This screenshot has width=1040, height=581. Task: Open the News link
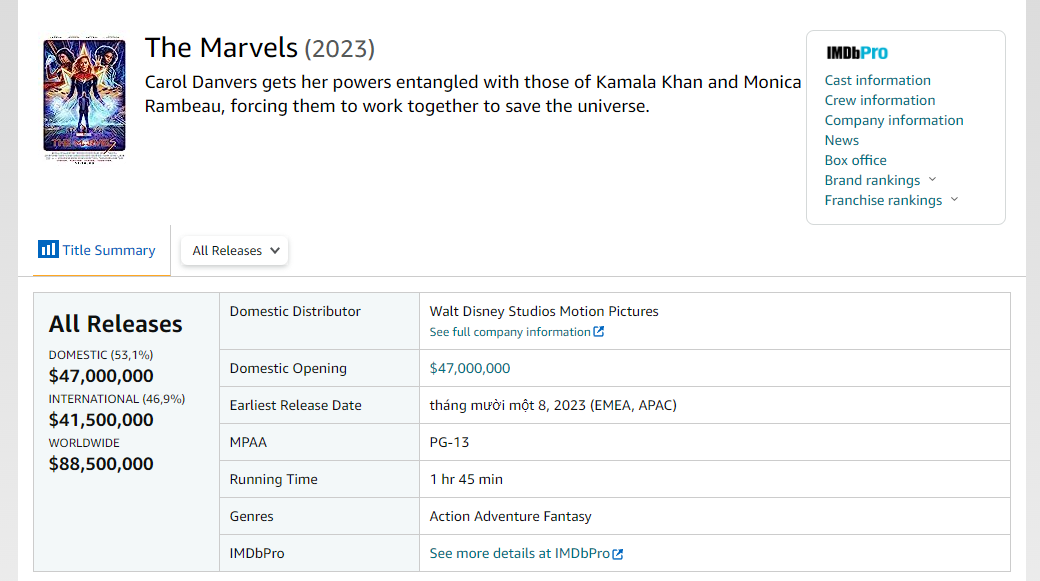pyautogui.click(x=841, y=140)
